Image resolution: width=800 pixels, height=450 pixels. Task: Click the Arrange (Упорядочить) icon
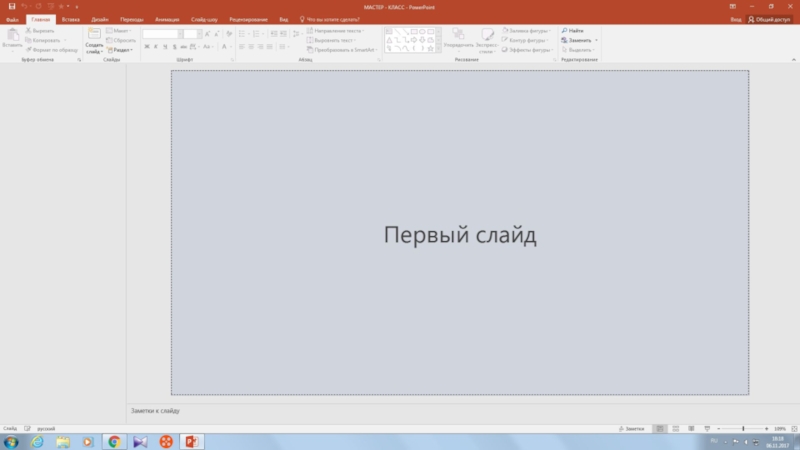[x=458, y=37]
